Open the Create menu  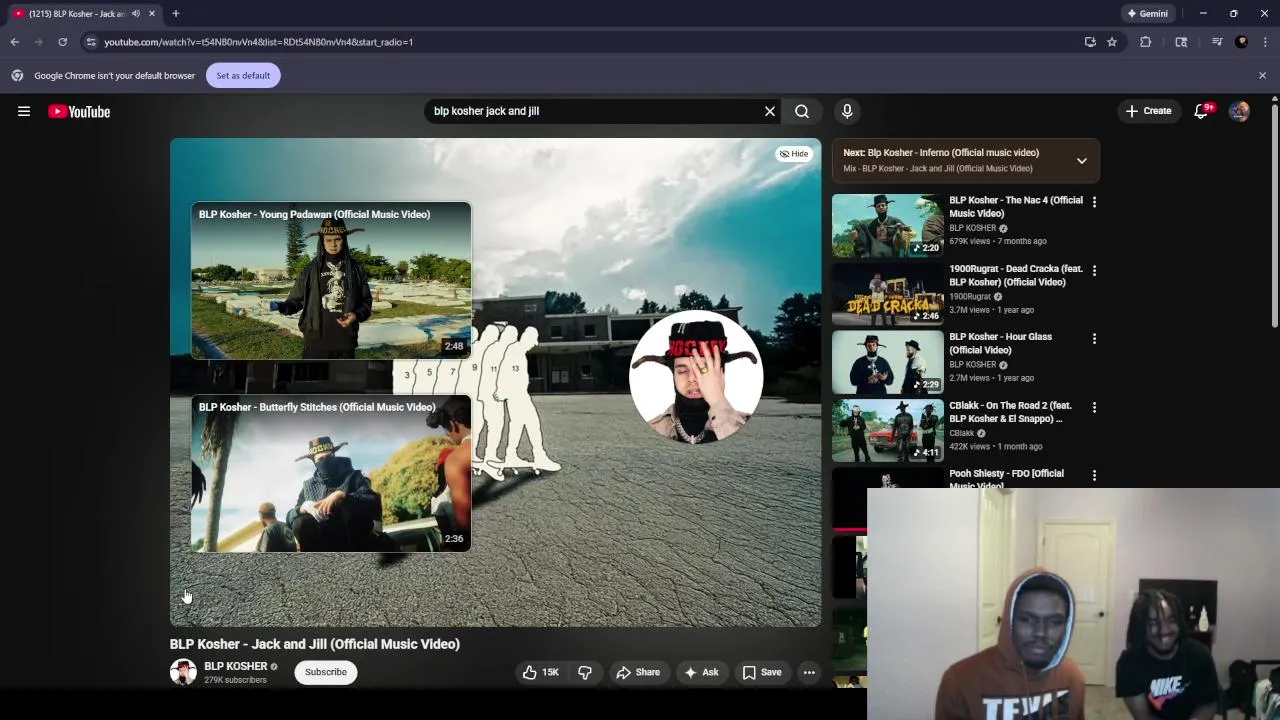[1148, 111]
